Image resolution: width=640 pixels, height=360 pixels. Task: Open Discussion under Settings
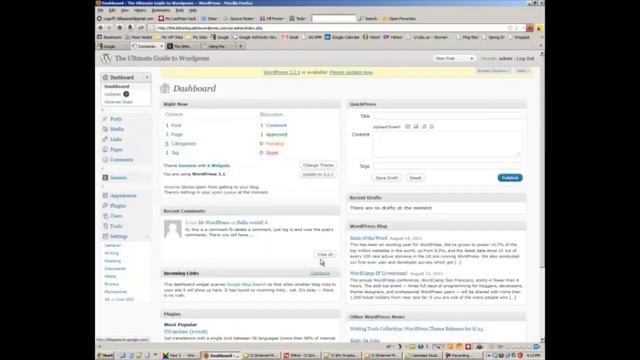coord(115,269)
